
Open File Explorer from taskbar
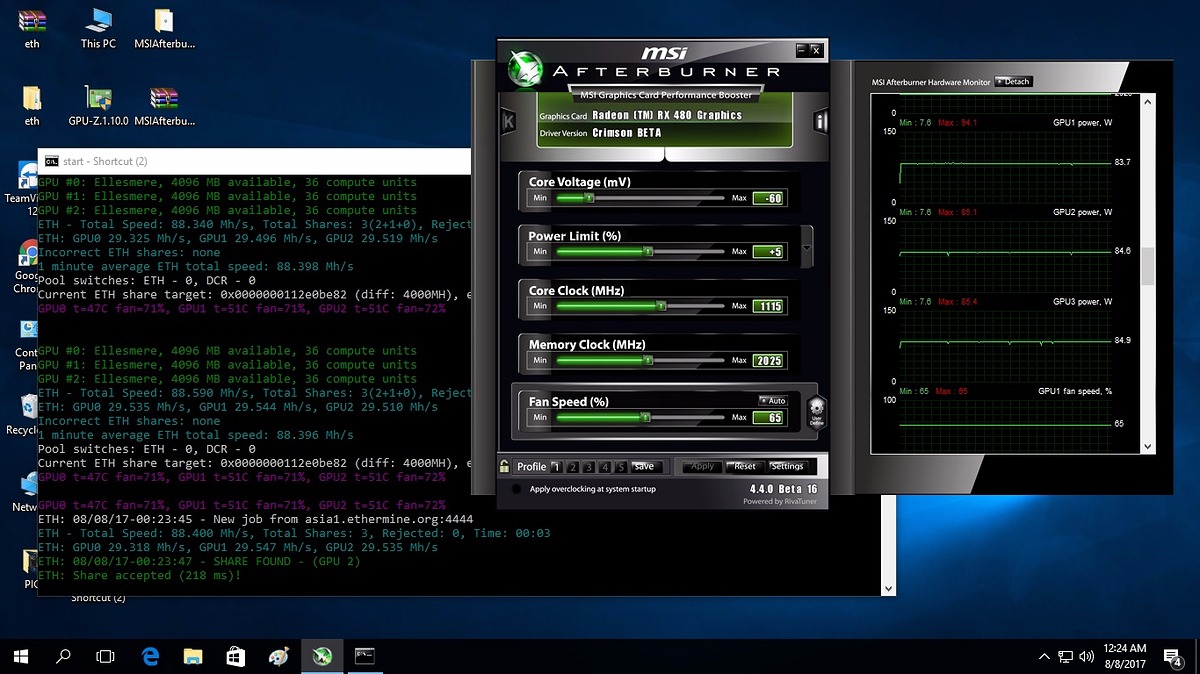tap(194, 656)
